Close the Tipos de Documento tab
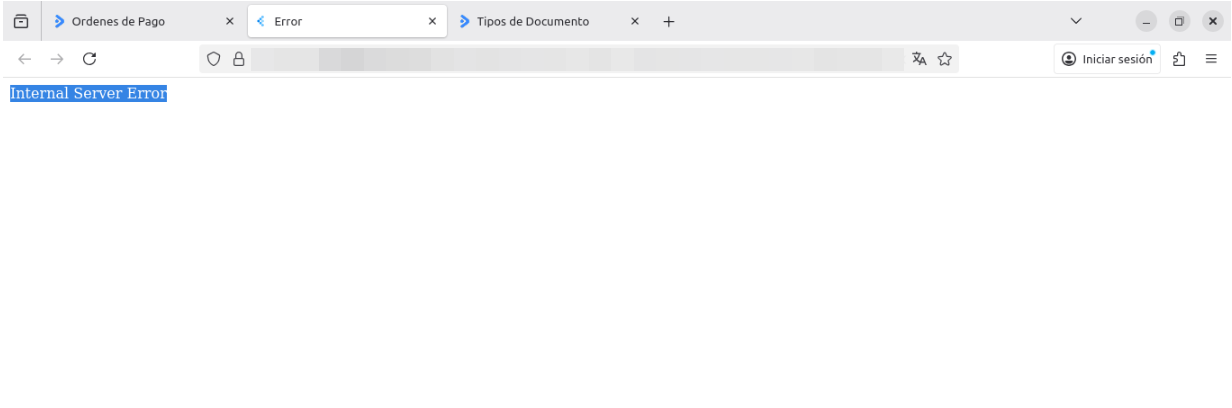Viewport: 1232px width, 408px height. tap(634, 21)
